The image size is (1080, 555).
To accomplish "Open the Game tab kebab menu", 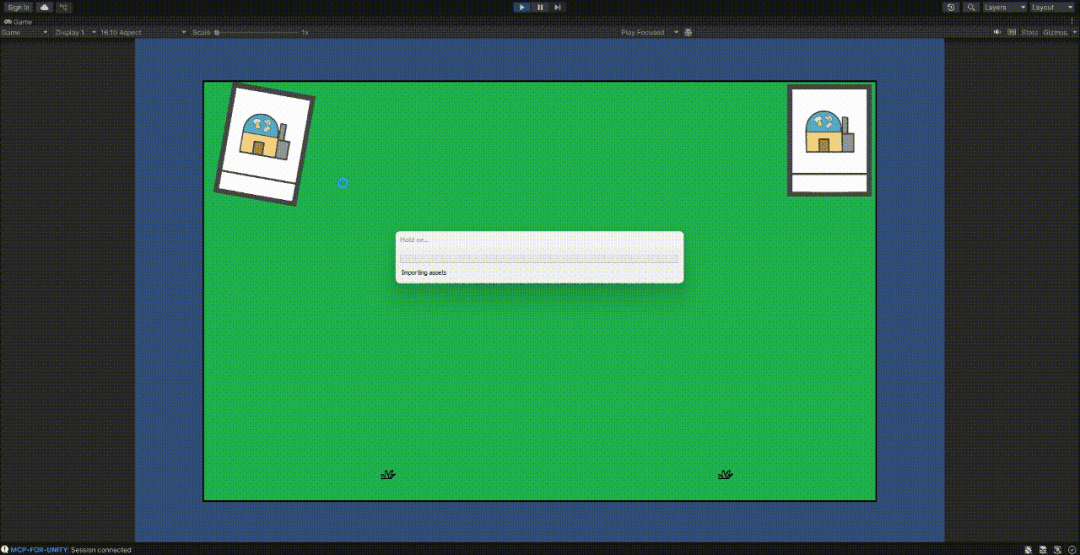I will 1072,22.
